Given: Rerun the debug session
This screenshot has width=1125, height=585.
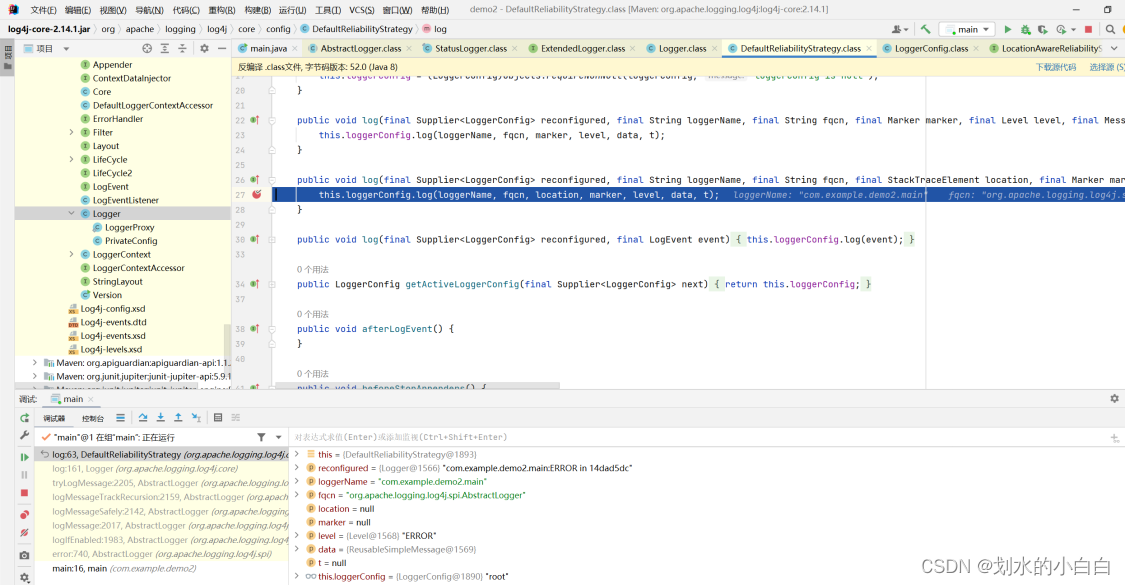Looking at the screenshot, I should tap(24, 418).
